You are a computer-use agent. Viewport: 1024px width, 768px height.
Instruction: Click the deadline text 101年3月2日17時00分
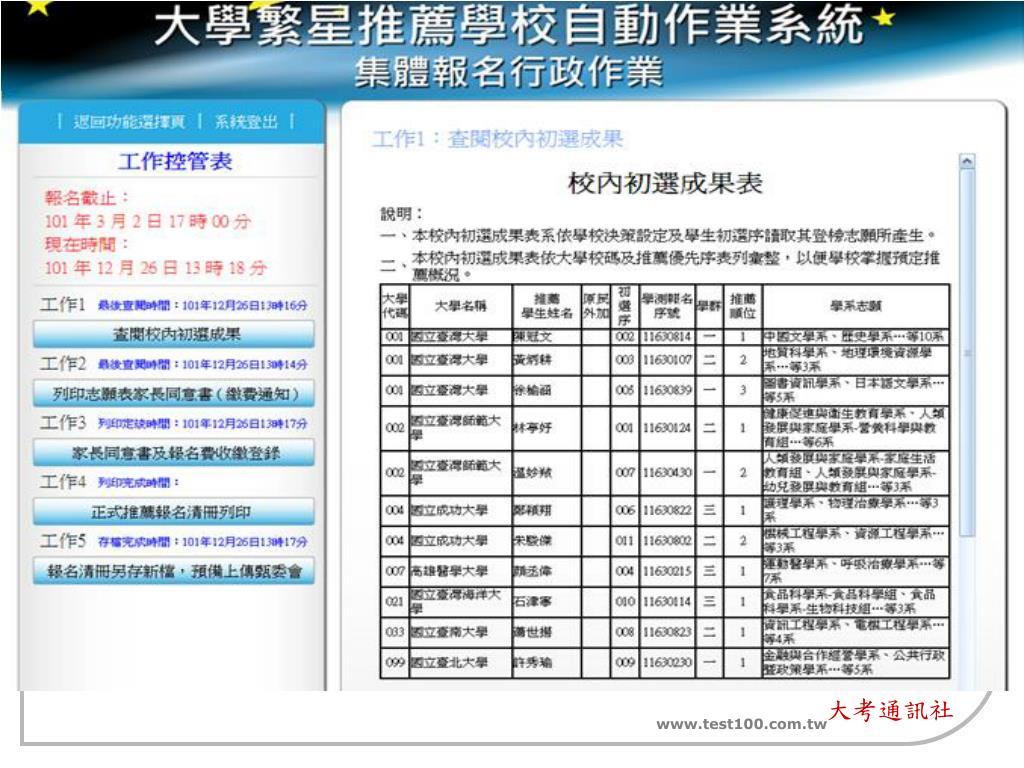[148, 221]
